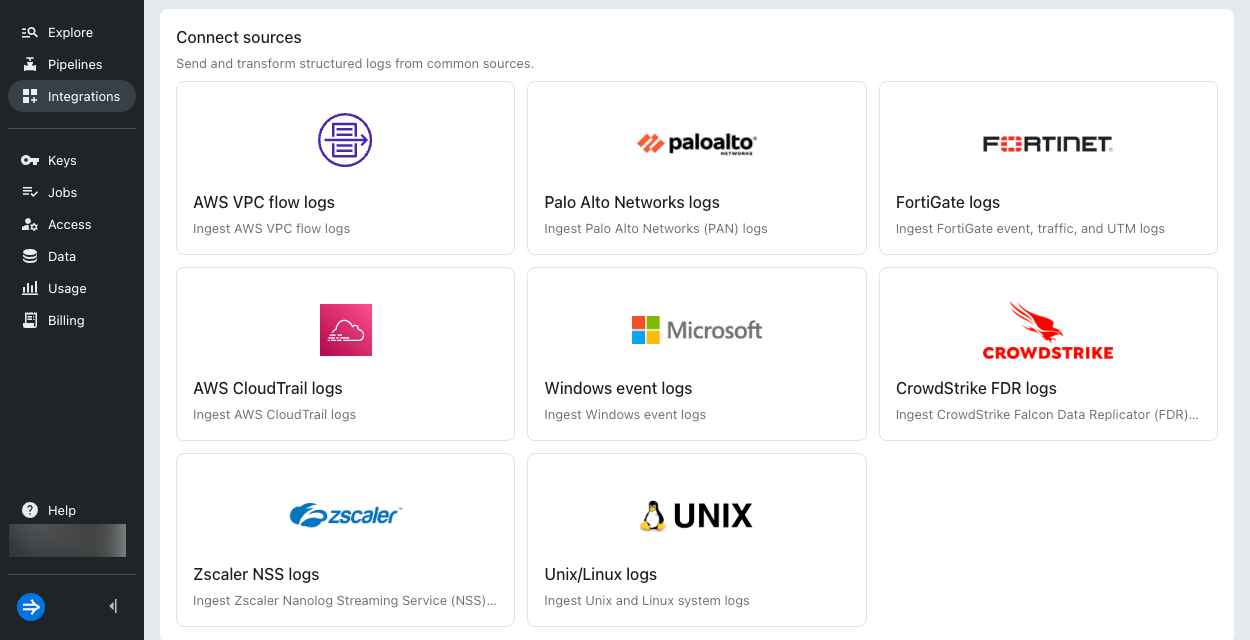Click the Jobs checklist icon
1250x640 pixels.
point(30,192)
